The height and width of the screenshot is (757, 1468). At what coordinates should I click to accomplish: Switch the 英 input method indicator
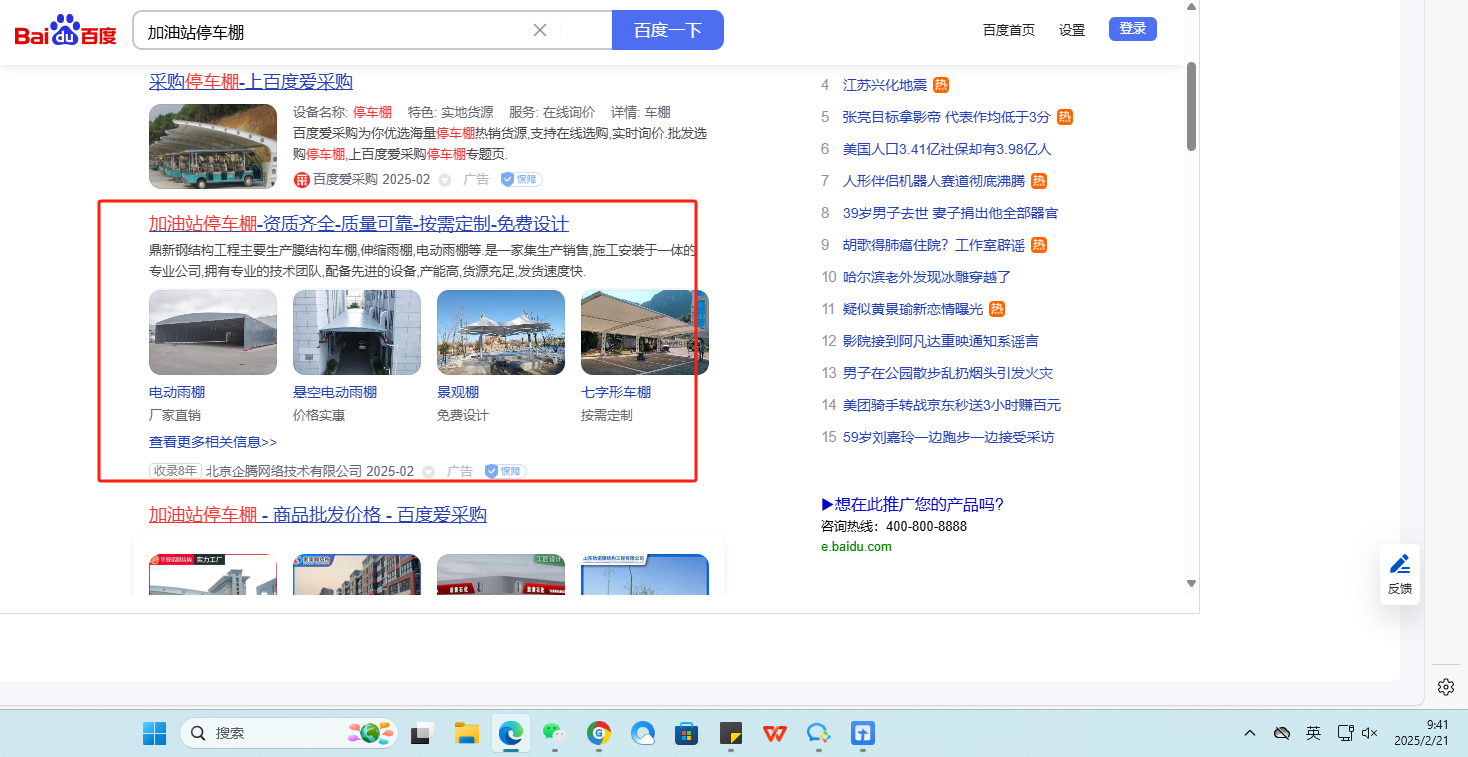click(1313, 733)
